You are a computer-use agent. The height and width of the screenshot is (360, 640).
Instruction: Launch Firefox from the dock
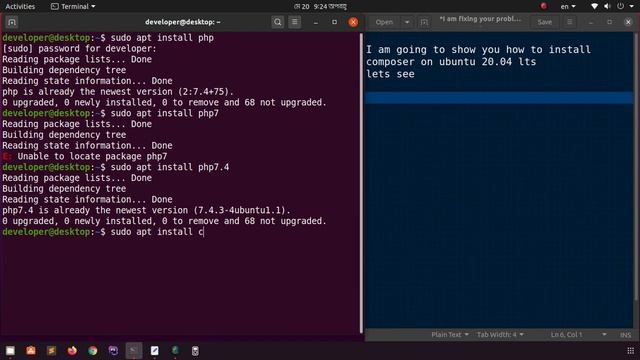(x=72, y=351)
